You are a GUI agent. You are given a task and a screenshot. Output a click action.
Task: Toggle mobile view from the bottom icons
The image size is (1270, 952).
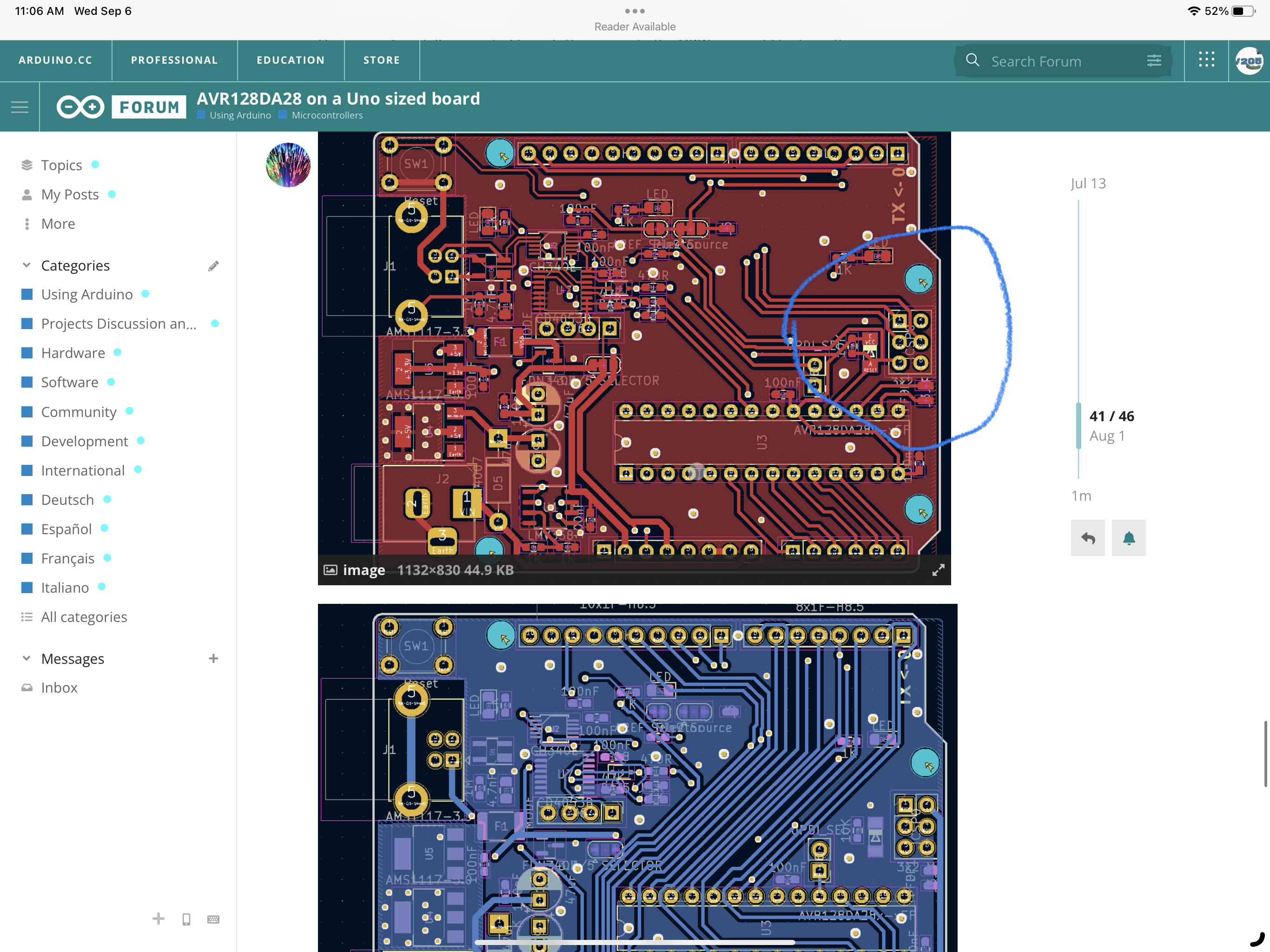[x=186, y=919]
